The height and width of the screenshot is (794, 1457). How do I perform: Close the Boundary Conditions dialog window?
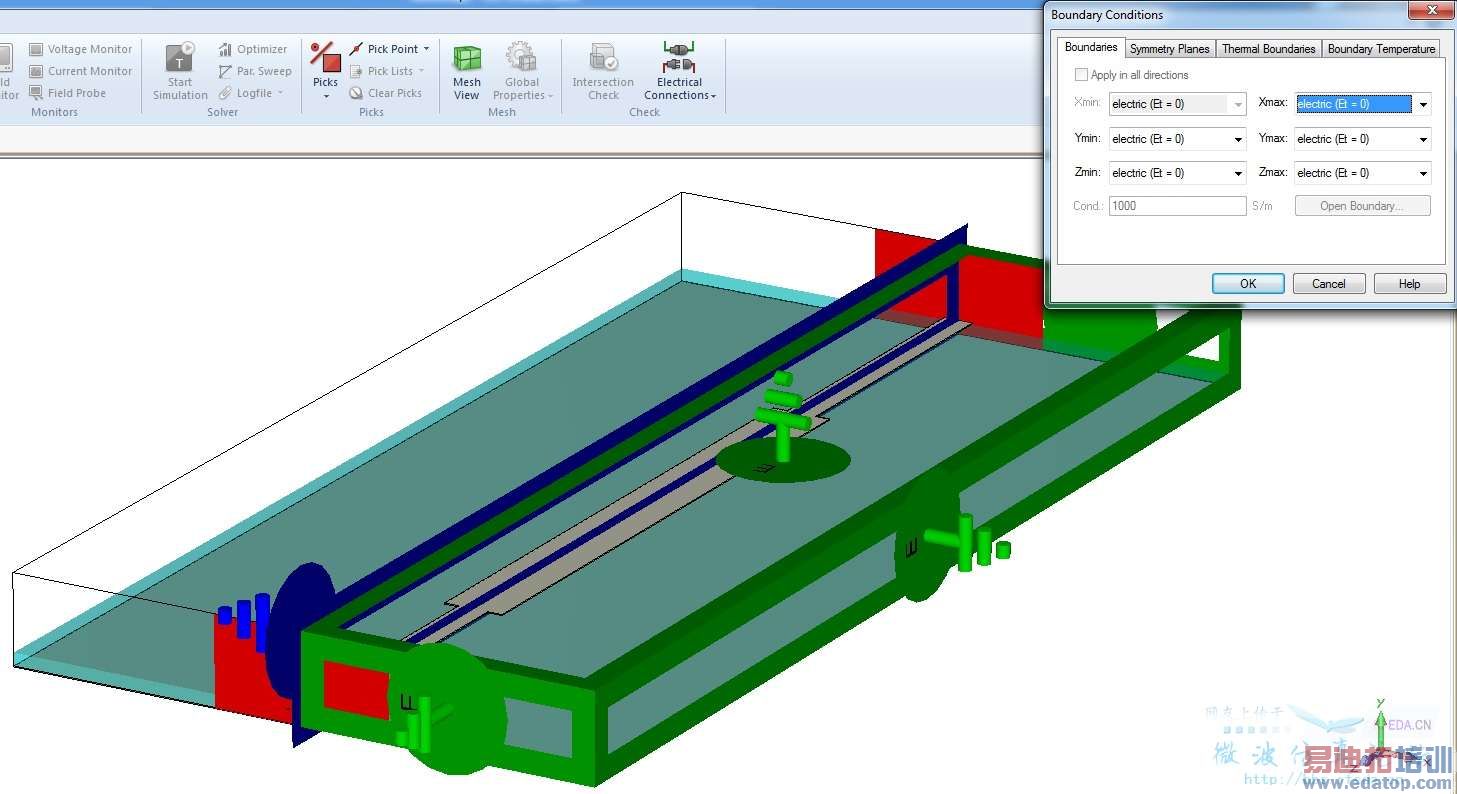[1429, 12]
